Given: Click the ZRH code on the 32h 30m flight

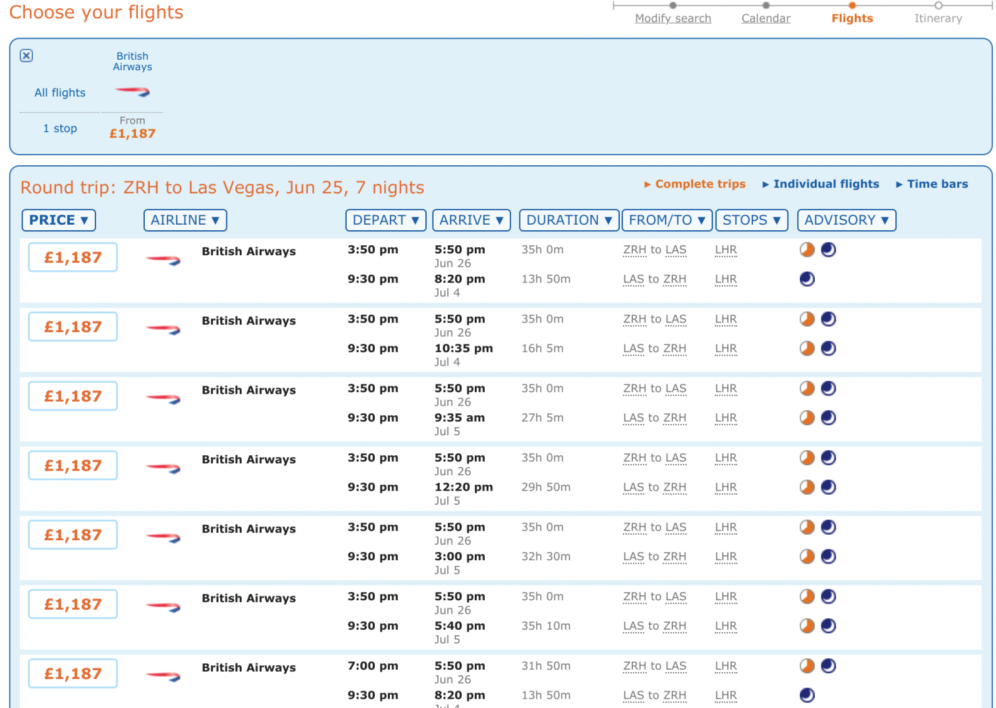Looking at the screenshot, I should tap(675, 557).
